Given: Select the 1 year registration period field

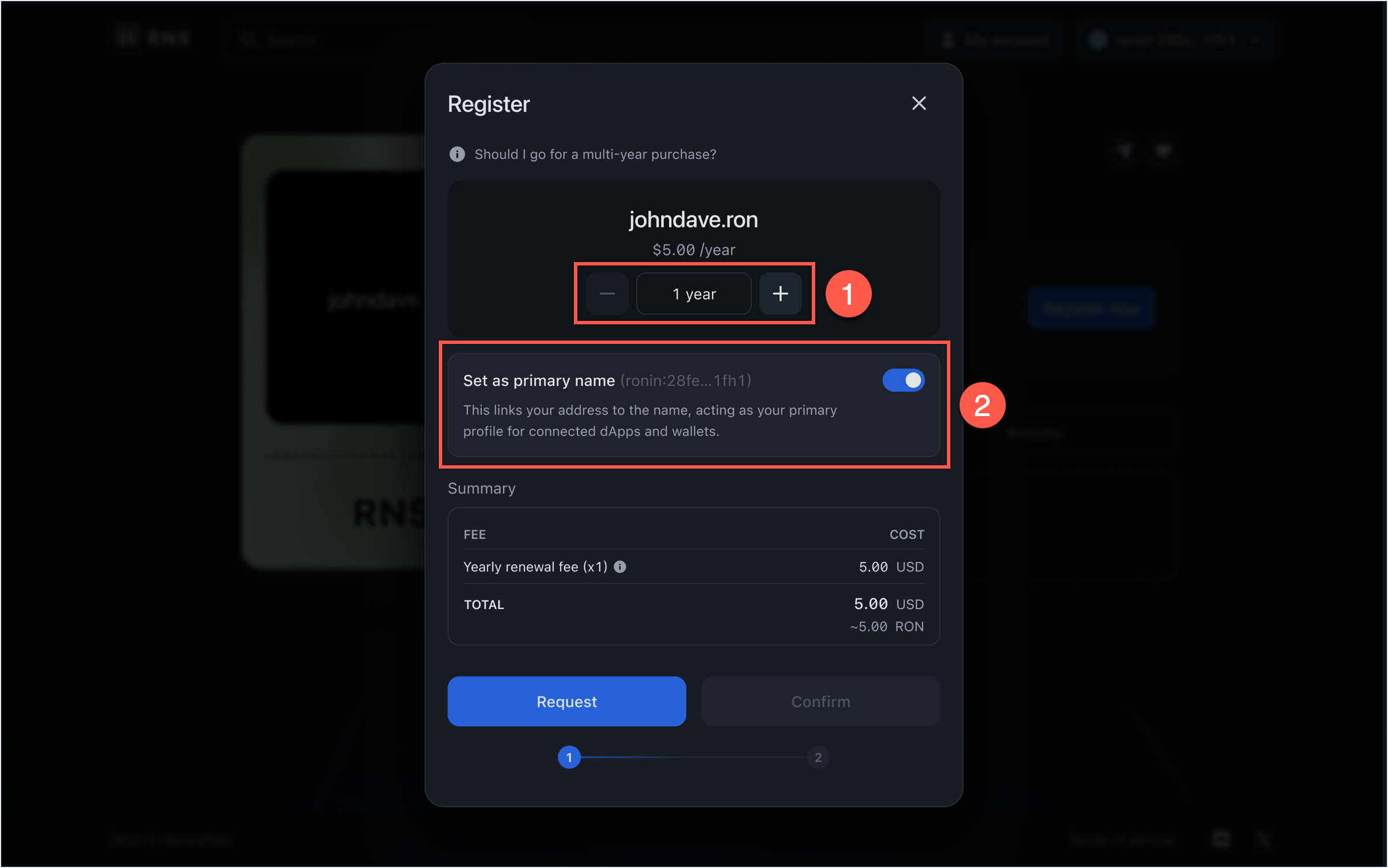Looking at the screenshot, I should pyautogui.click(x=693, y=293).
